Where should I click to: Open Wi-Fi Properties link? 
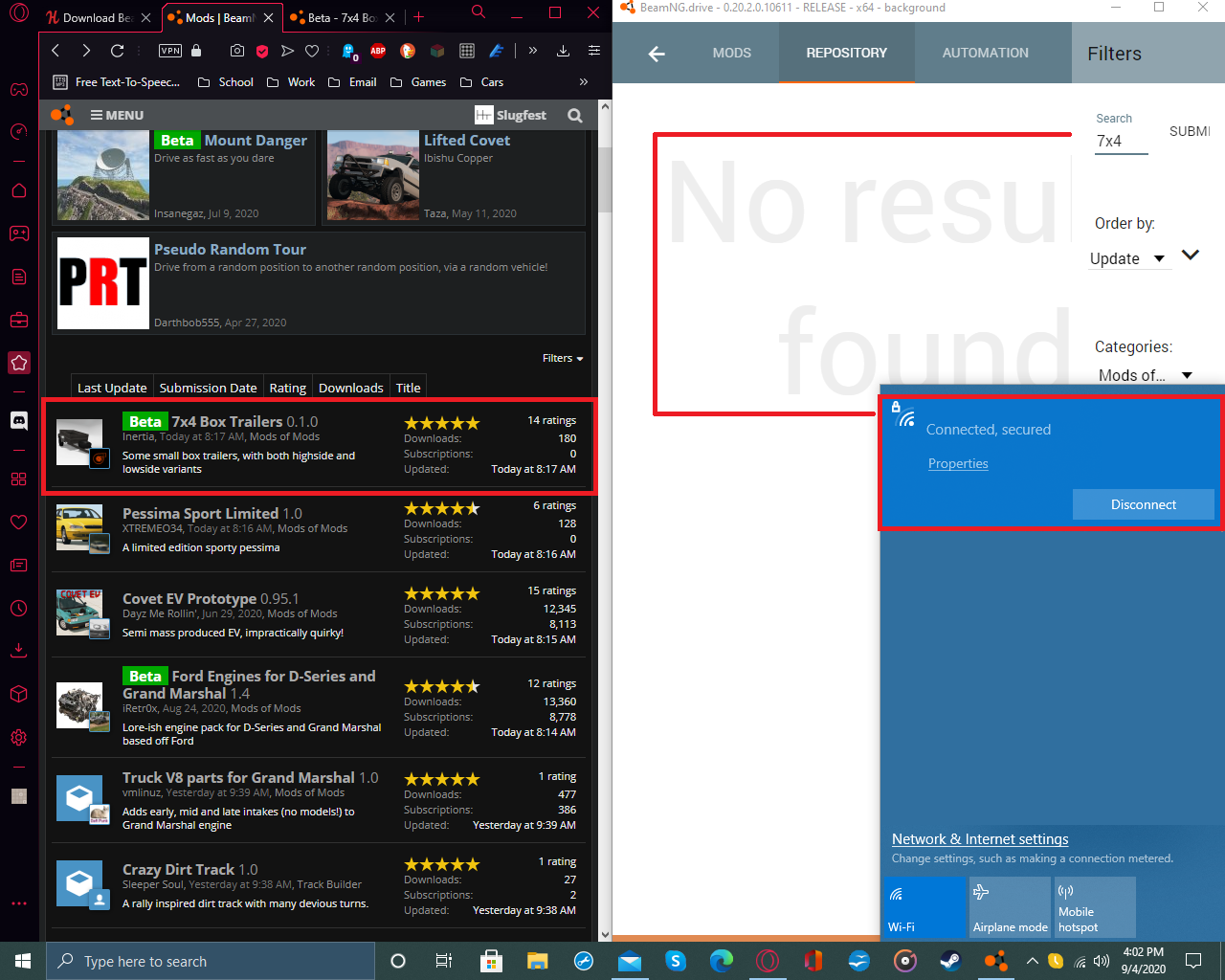(958, 463)
